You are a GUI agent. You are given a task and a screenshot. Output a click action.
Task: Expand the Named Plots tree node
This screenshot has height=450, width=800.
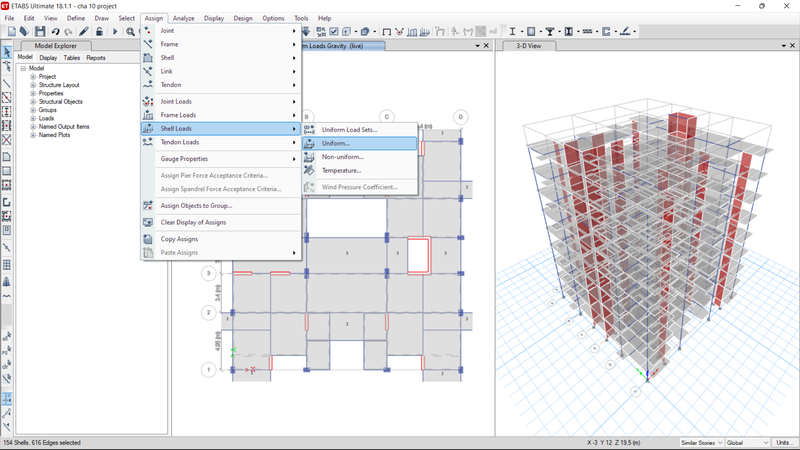[x=33, y=135]
